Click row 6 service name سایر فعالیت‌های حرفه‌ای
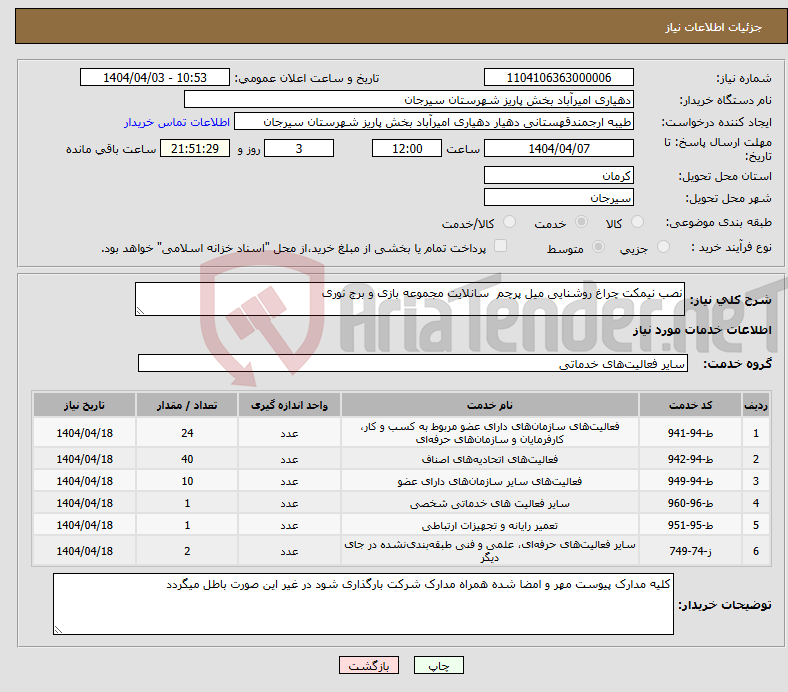 489,551
